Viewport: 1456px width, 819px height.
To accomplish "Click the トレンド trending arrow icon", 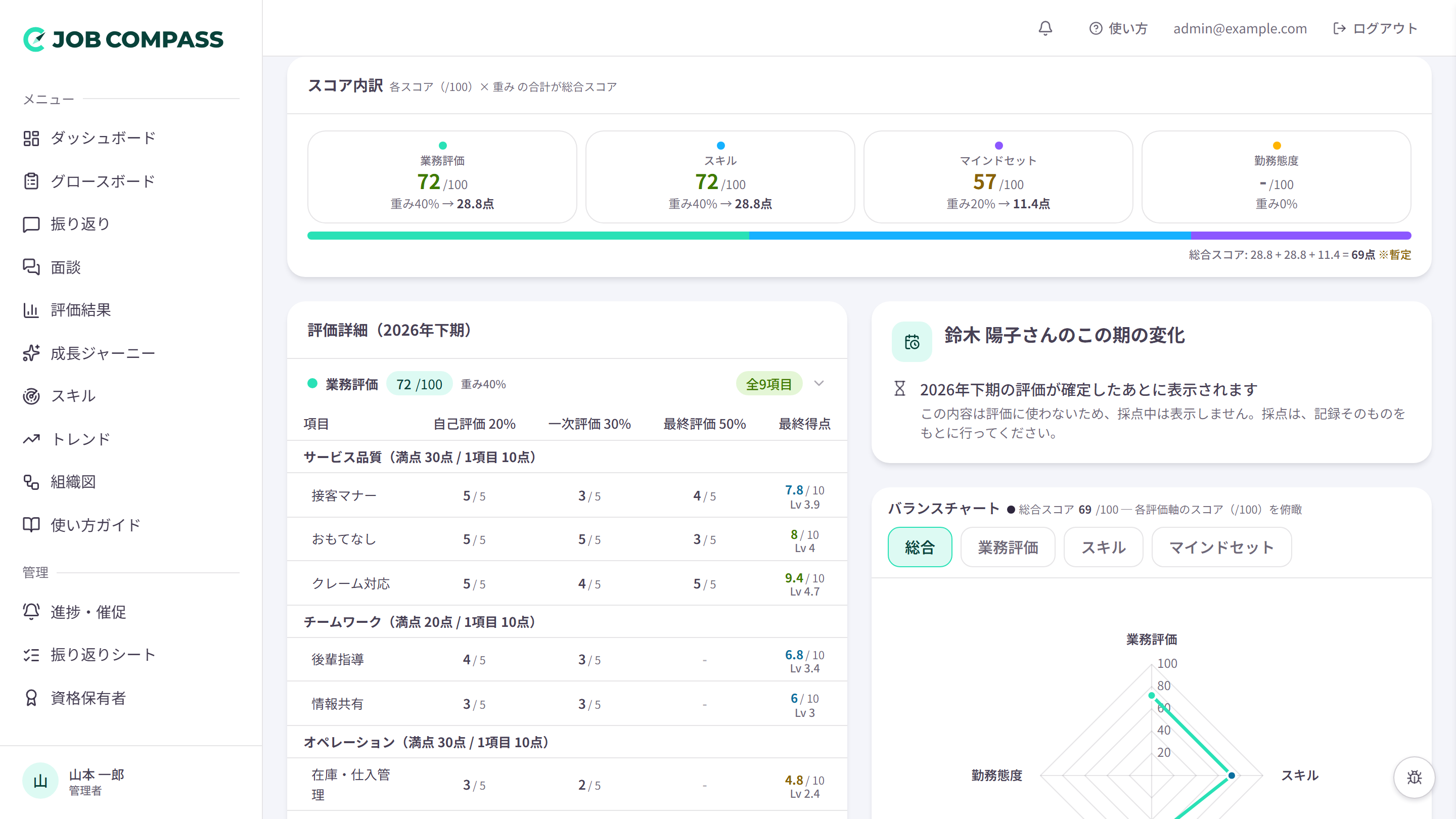I will point(31,439).
